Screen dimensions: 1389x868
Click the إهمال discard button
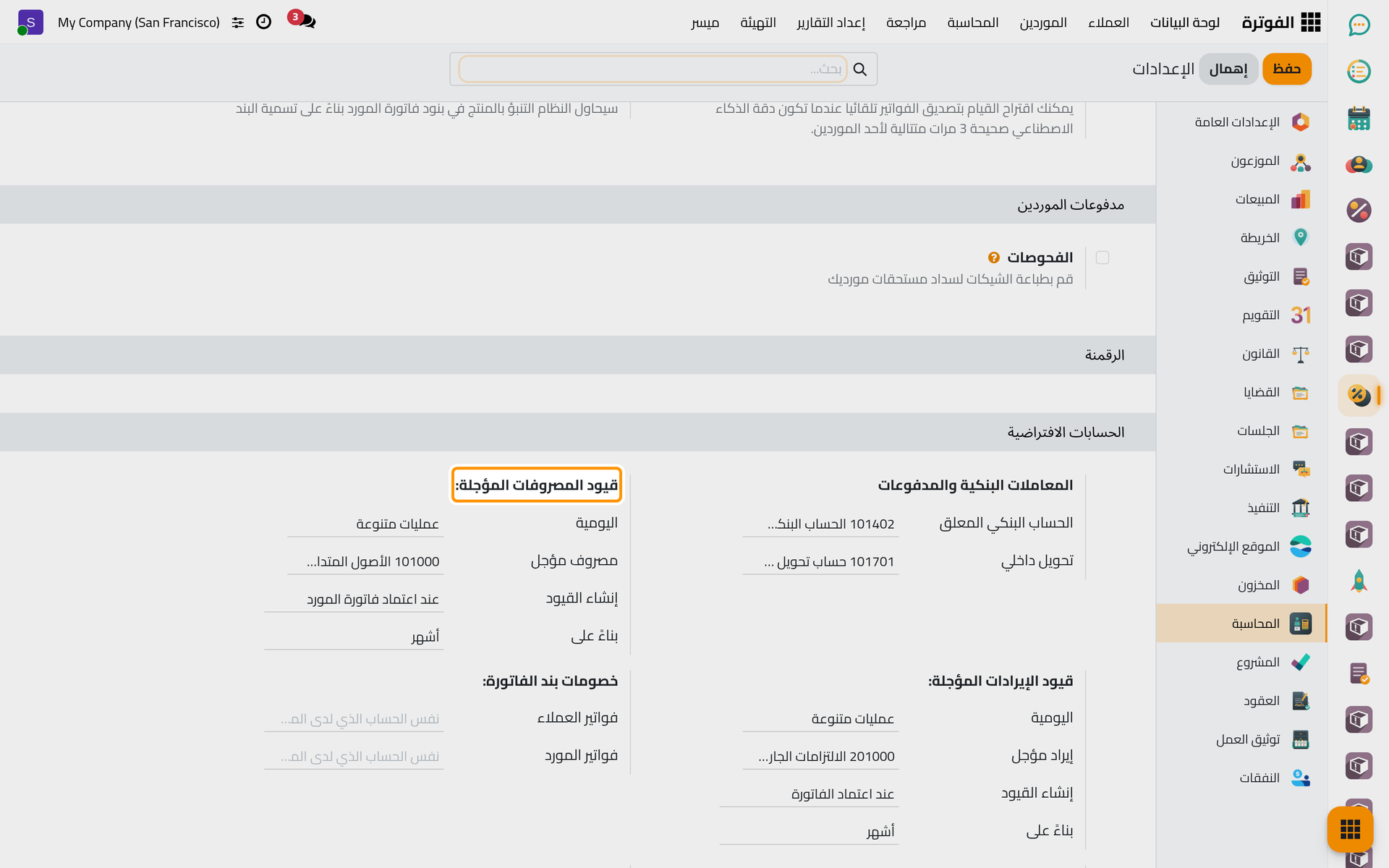1228,69
